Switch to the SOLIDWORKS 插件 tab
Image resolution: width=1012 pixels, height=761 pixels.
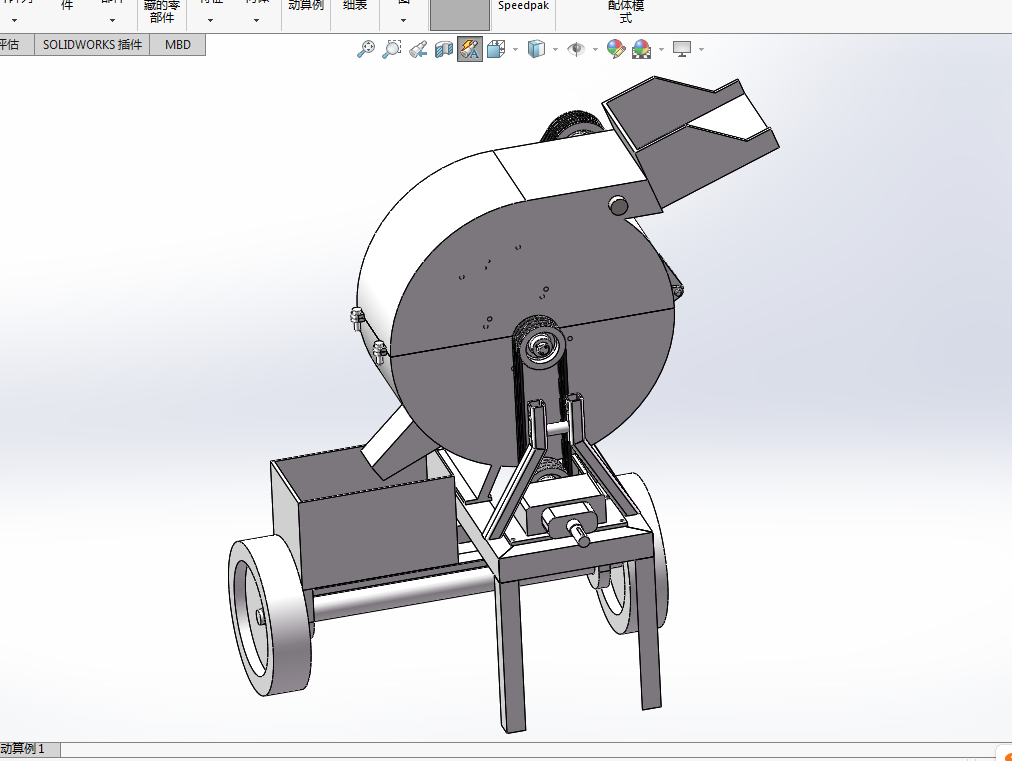[x=92, y=45]
